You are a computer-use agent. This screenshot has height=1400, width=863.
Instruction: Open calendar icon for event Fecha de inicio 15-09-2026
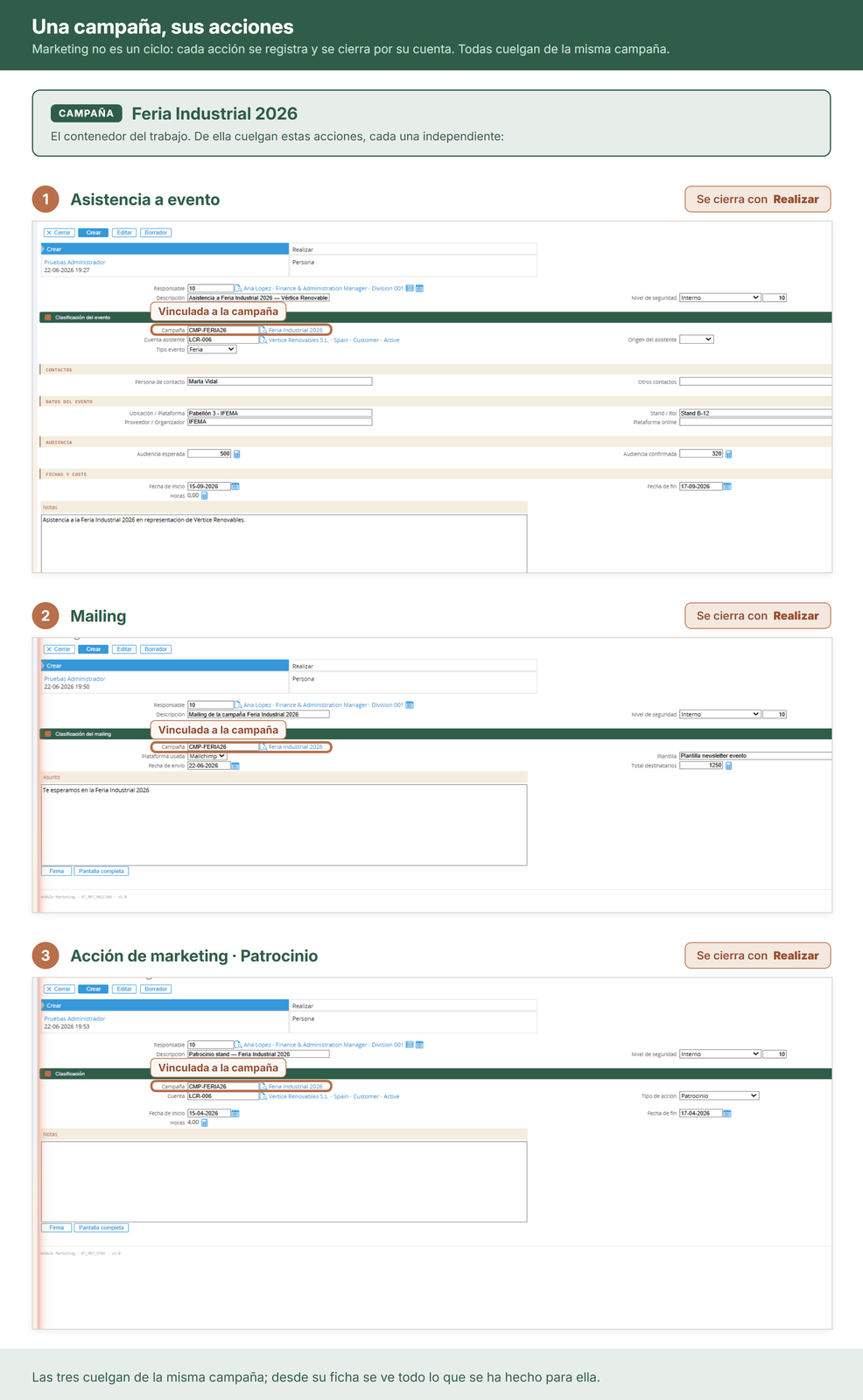(235, 486)
